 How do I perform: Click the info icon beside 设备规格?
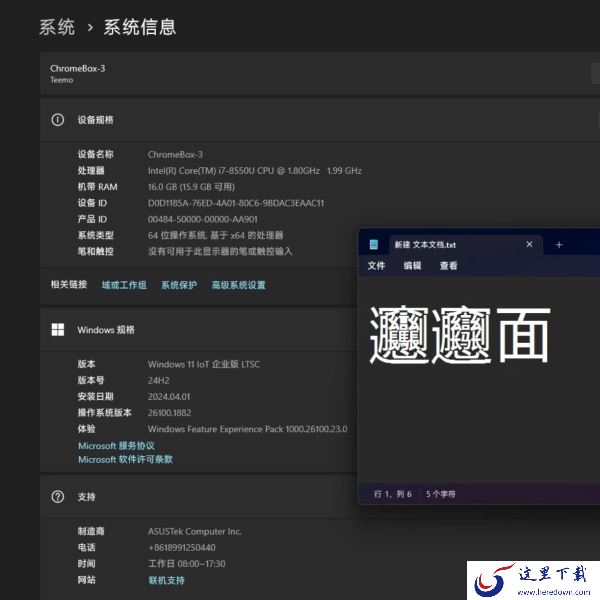[58, 120]
